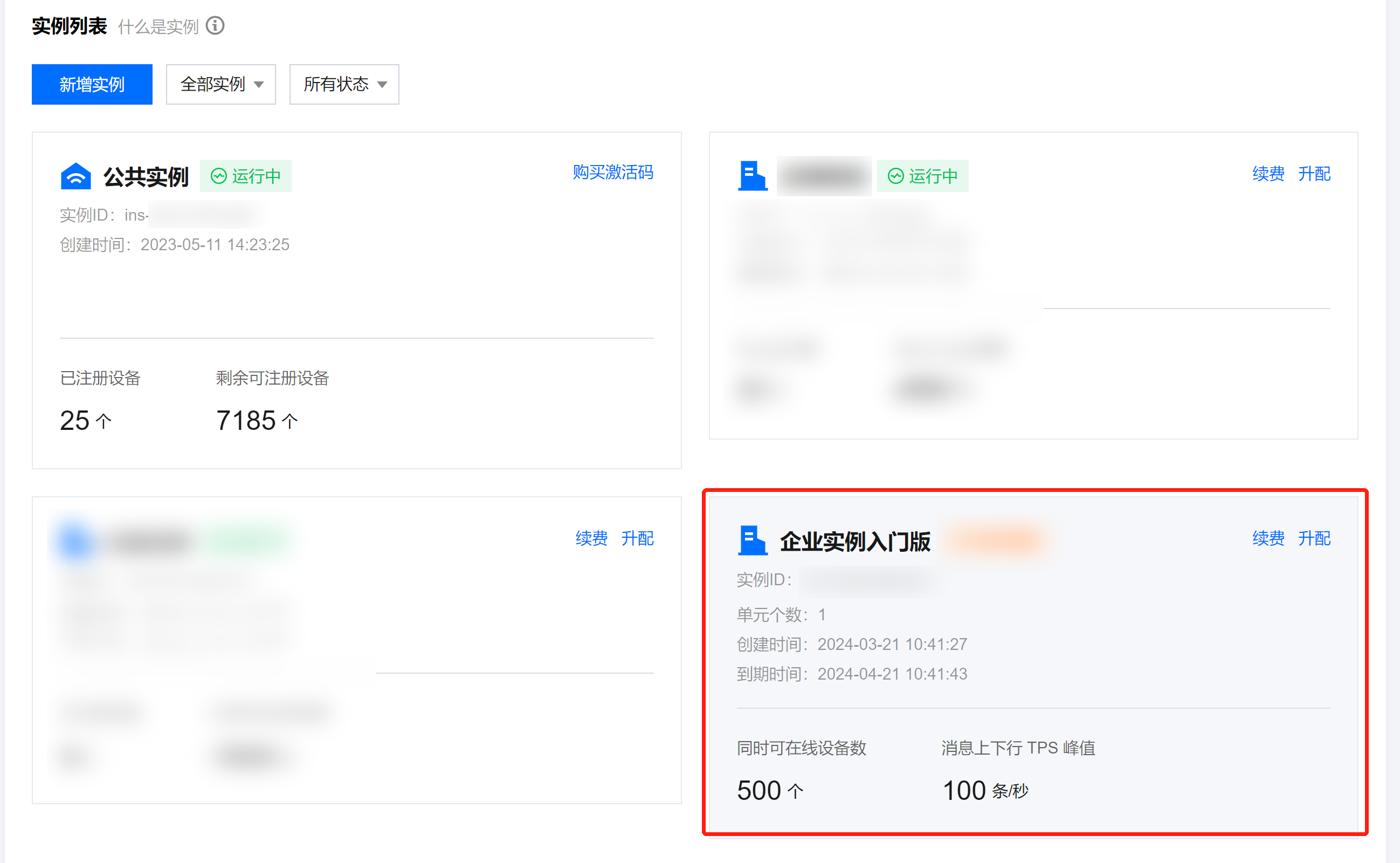Expand the 所有状态 status dropdown

(x=344, y=85)
